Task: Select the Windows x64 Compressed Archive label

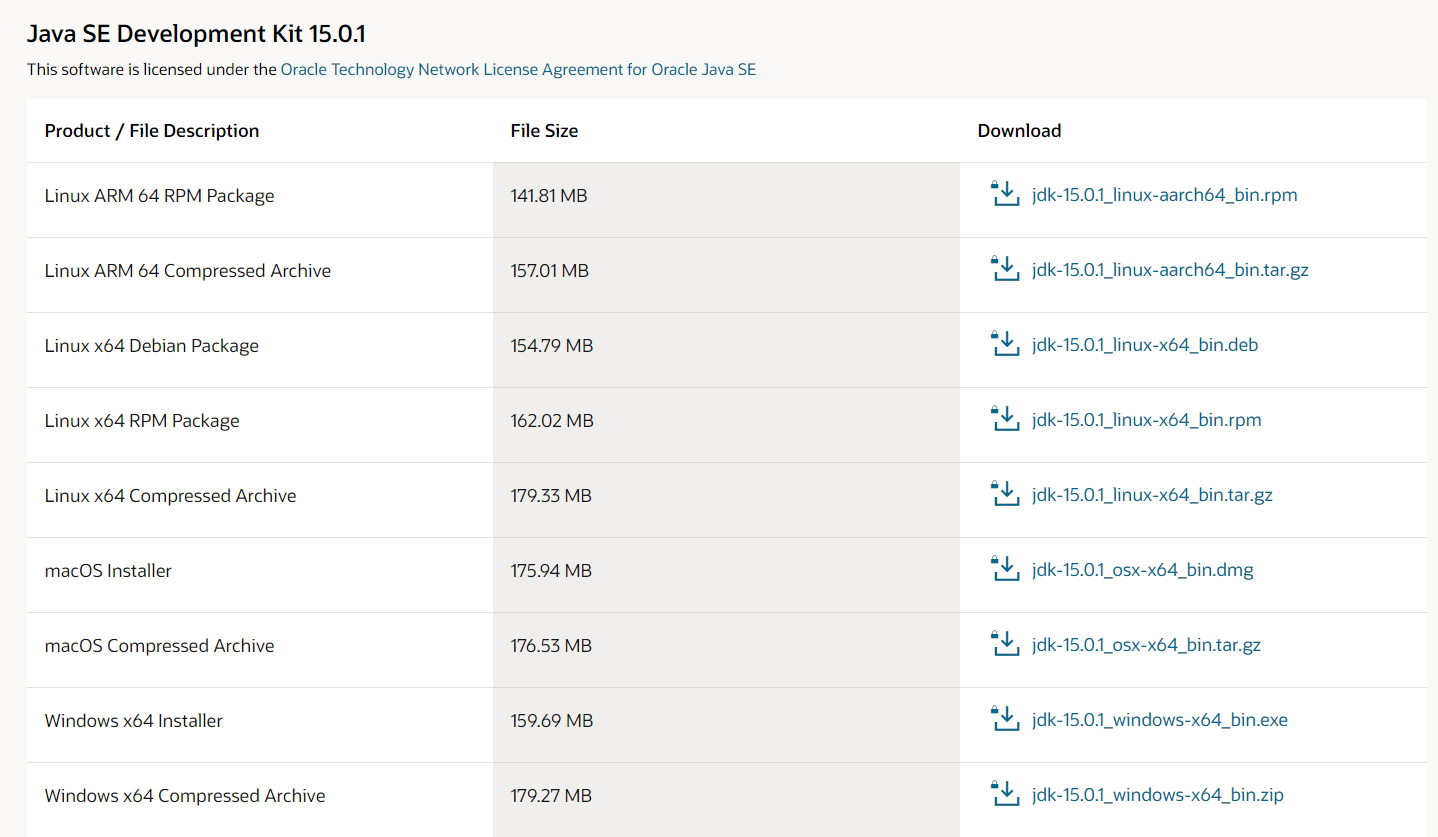Action: [x=185, y=796]
